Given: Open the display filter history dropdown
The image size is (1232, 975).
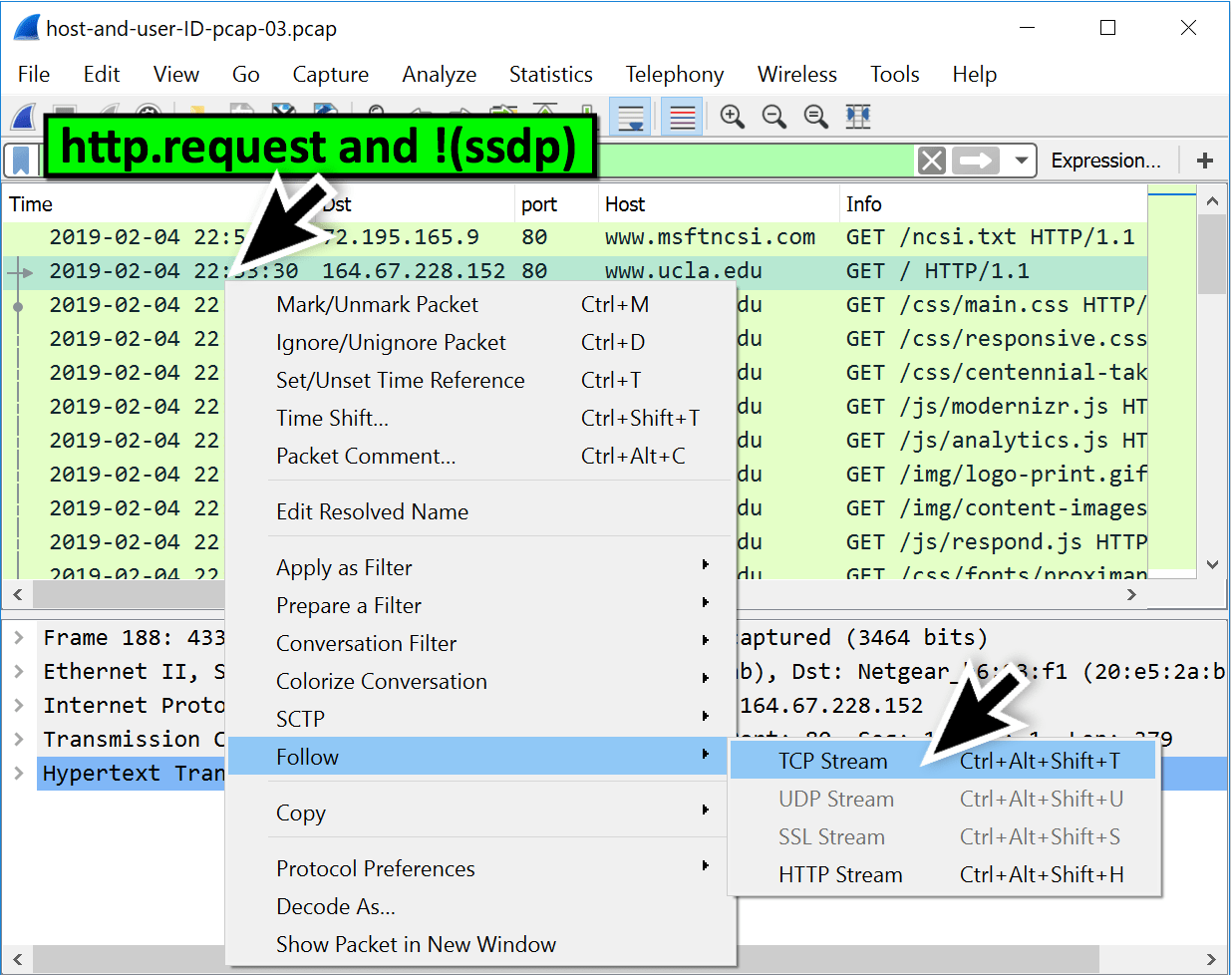Looking at the screenshot, I should pos(1019,160).
